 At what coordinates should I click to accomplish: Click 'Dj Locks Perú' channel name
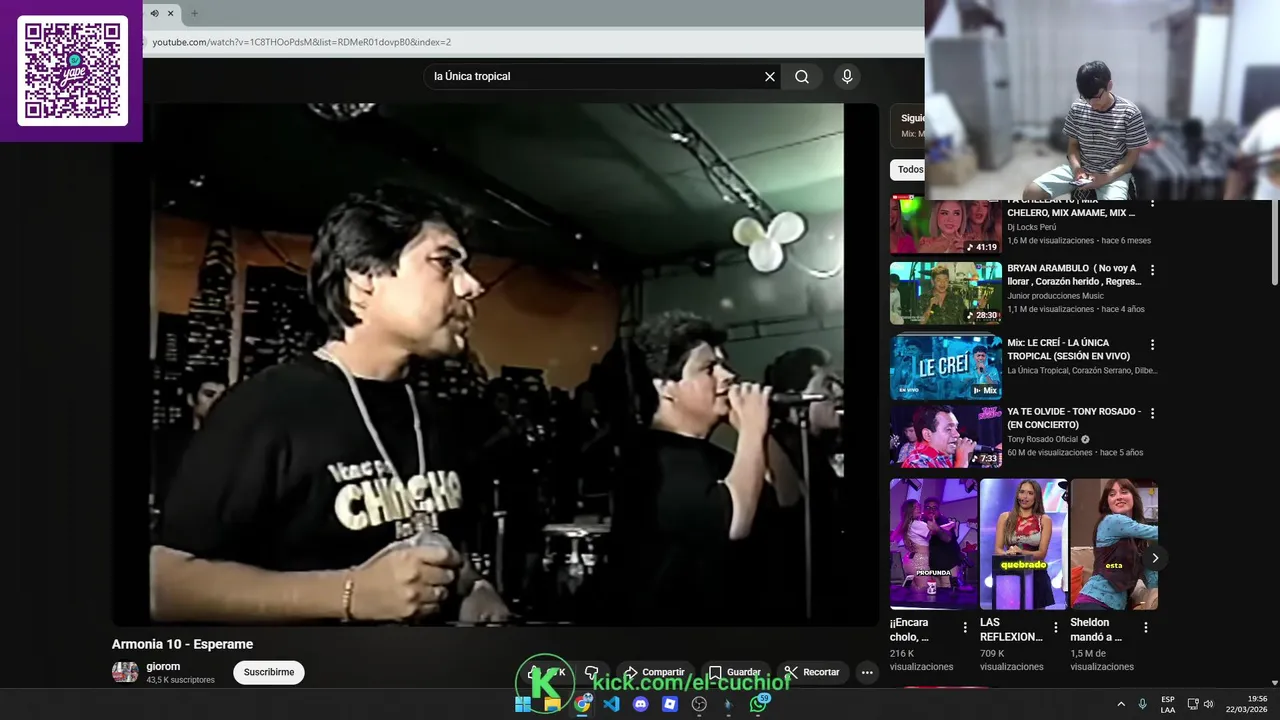1031,227
